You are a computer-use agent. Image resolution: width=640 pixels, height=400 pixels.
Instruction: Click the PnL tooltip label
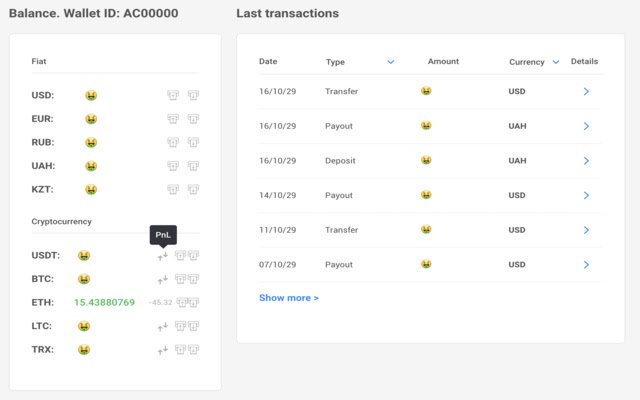[x=163, y=235]
